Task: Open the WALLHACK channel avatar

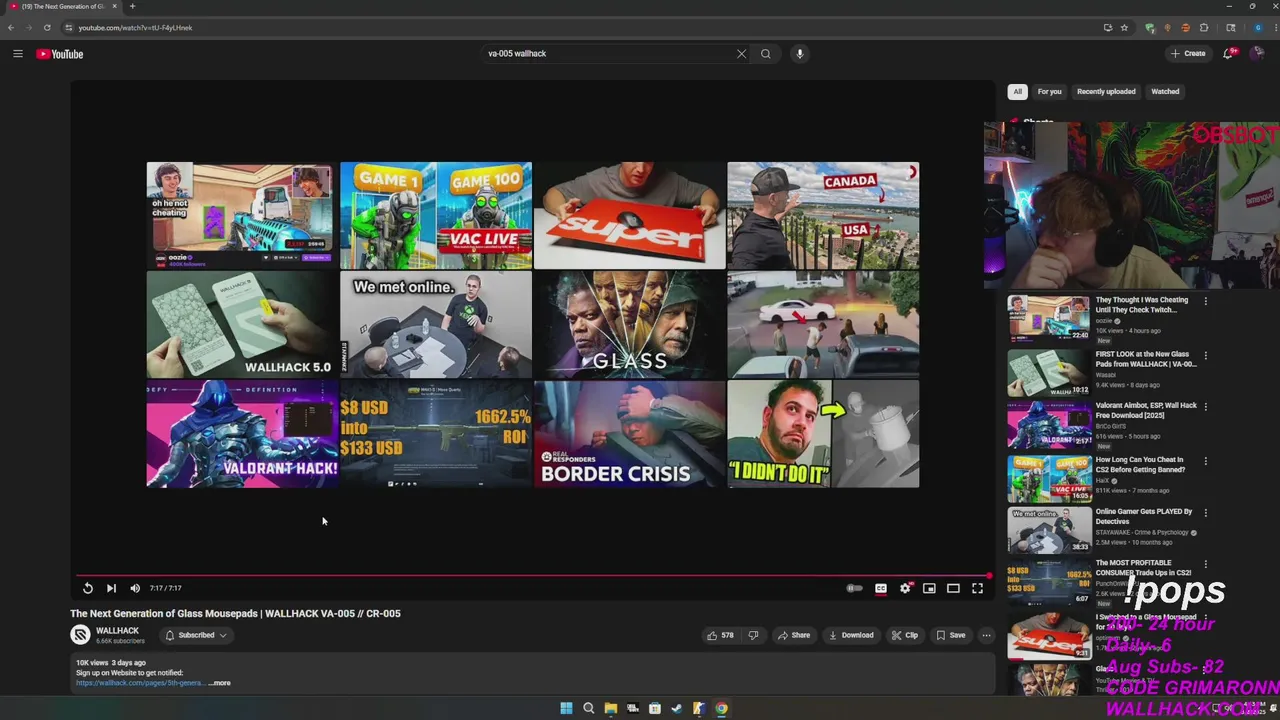Action: [x=80, y=635]
